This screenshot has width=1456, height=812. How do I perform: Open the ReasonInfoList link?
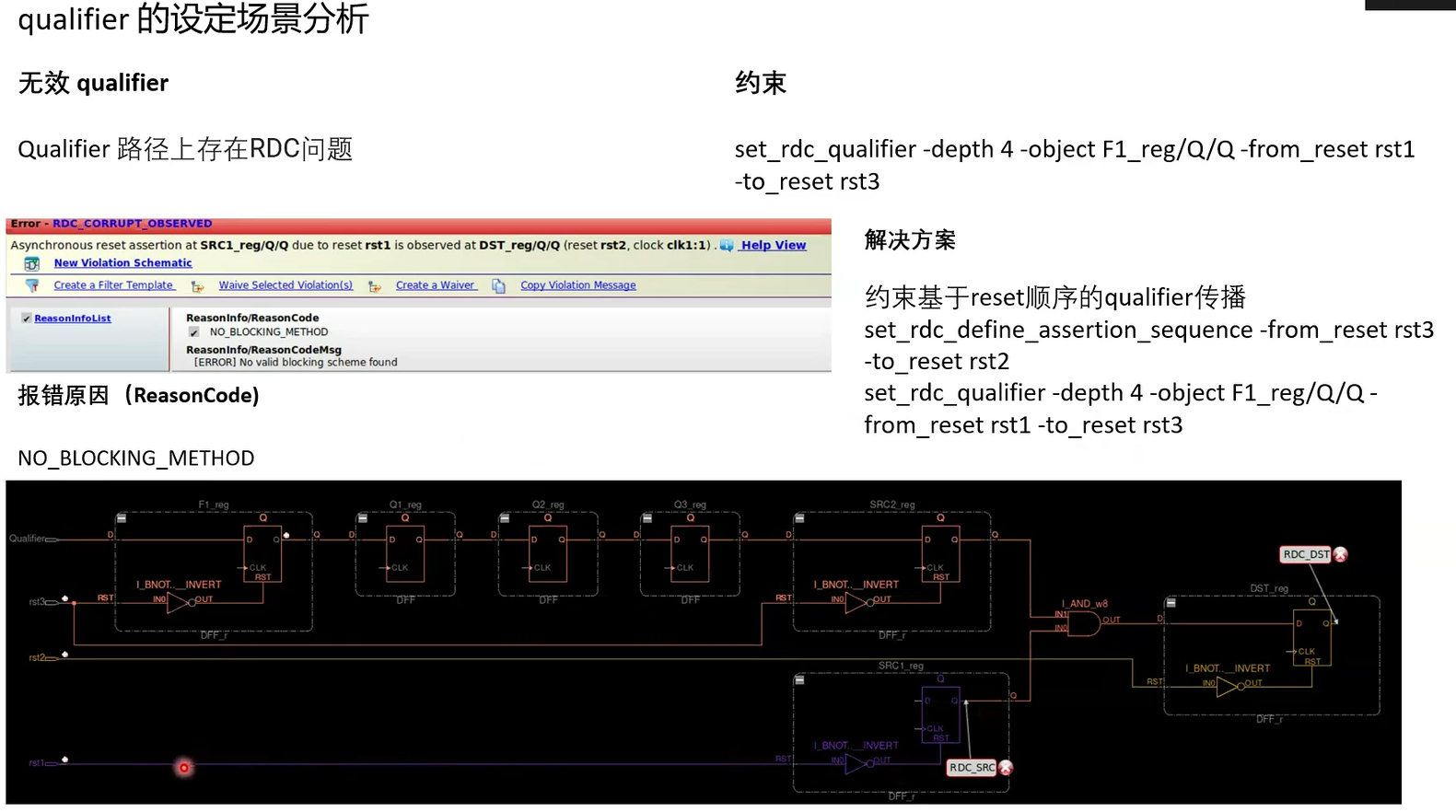tap(73, 319)
